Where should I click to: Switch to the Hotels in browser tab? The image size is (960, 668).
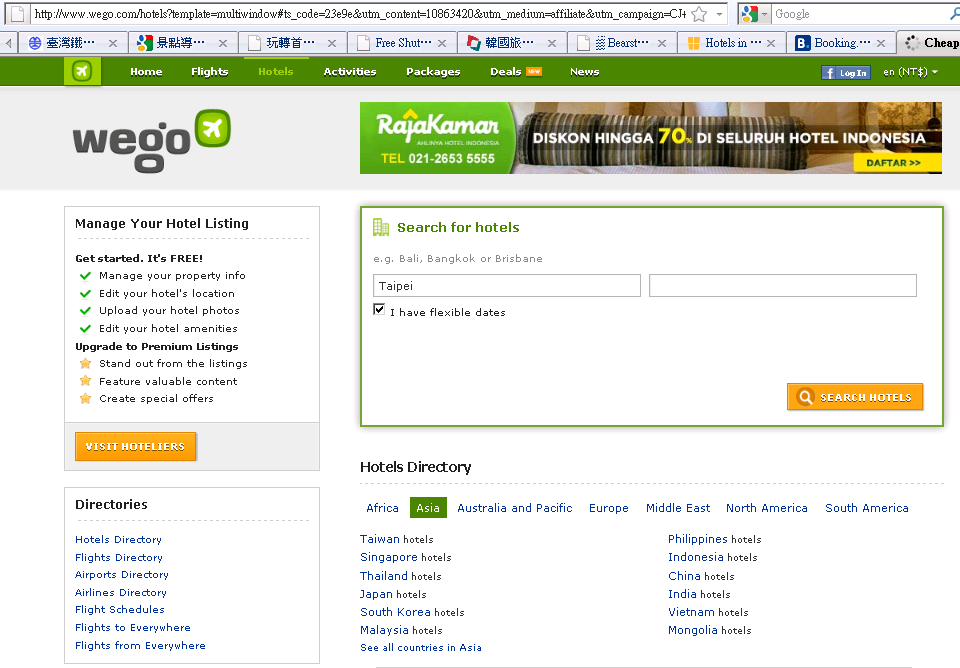coord(732,43)
